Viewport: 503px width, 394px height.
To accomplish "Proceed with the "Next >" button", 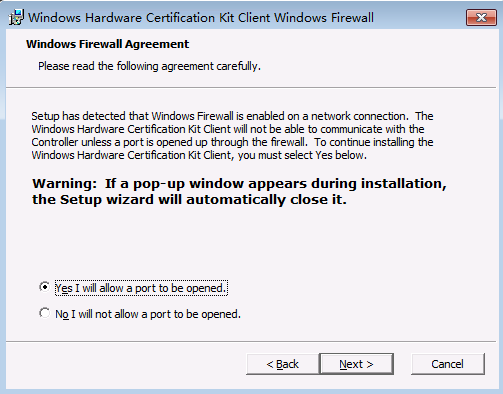I will coord(356,364).
